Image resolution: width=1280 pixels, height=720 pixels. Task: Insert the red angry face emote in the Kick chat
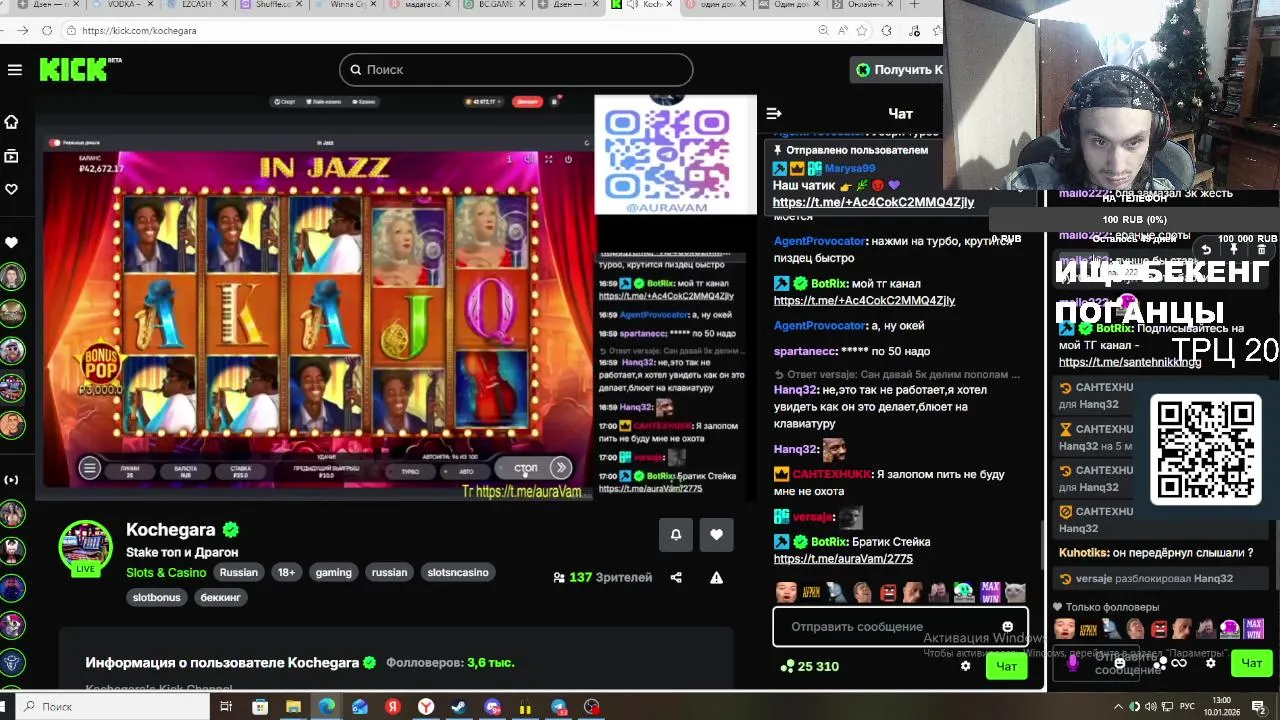pos(888,592)
